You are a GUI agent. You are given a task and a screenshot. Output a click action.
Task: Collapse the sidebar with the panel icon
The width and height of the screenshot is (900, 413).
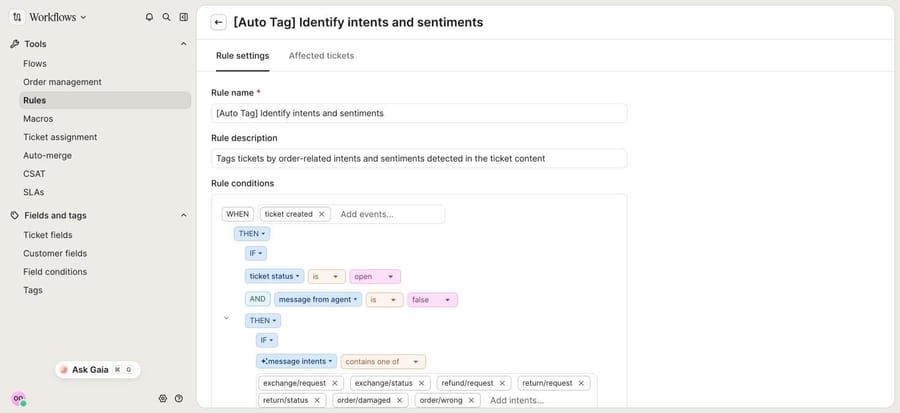(184, 17)
